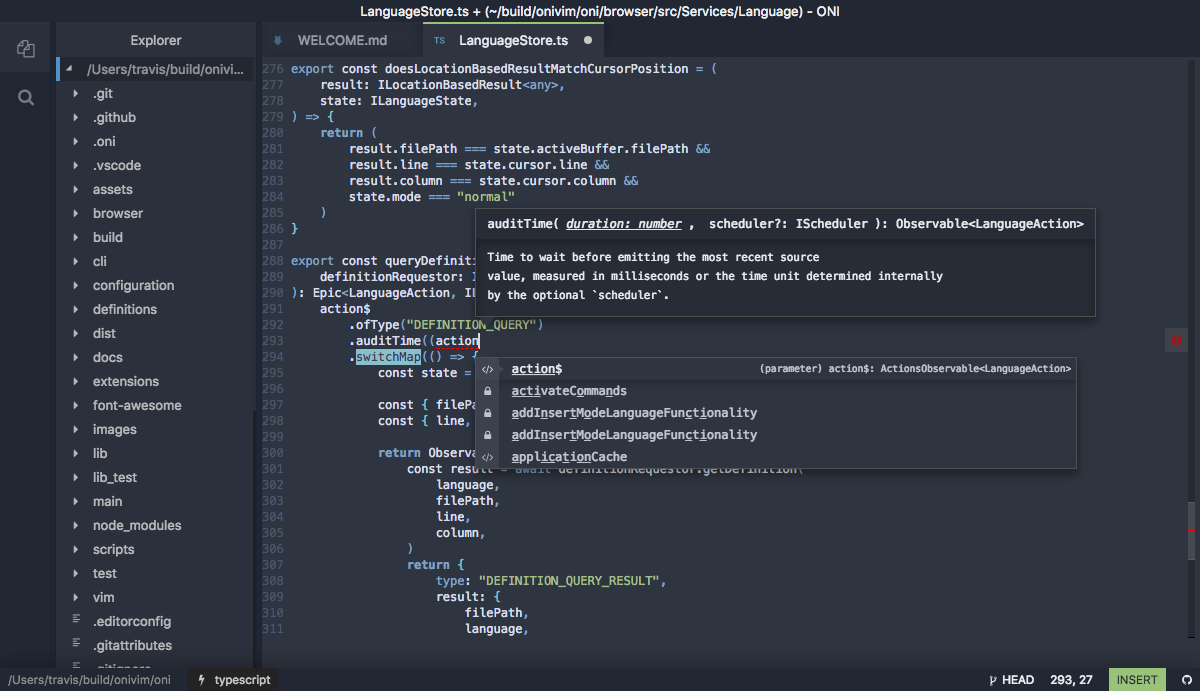The height and width of the screenshot is (691, 1200).
Task: Switch to the WELCOME.md tab
Action: coord(341,41)
